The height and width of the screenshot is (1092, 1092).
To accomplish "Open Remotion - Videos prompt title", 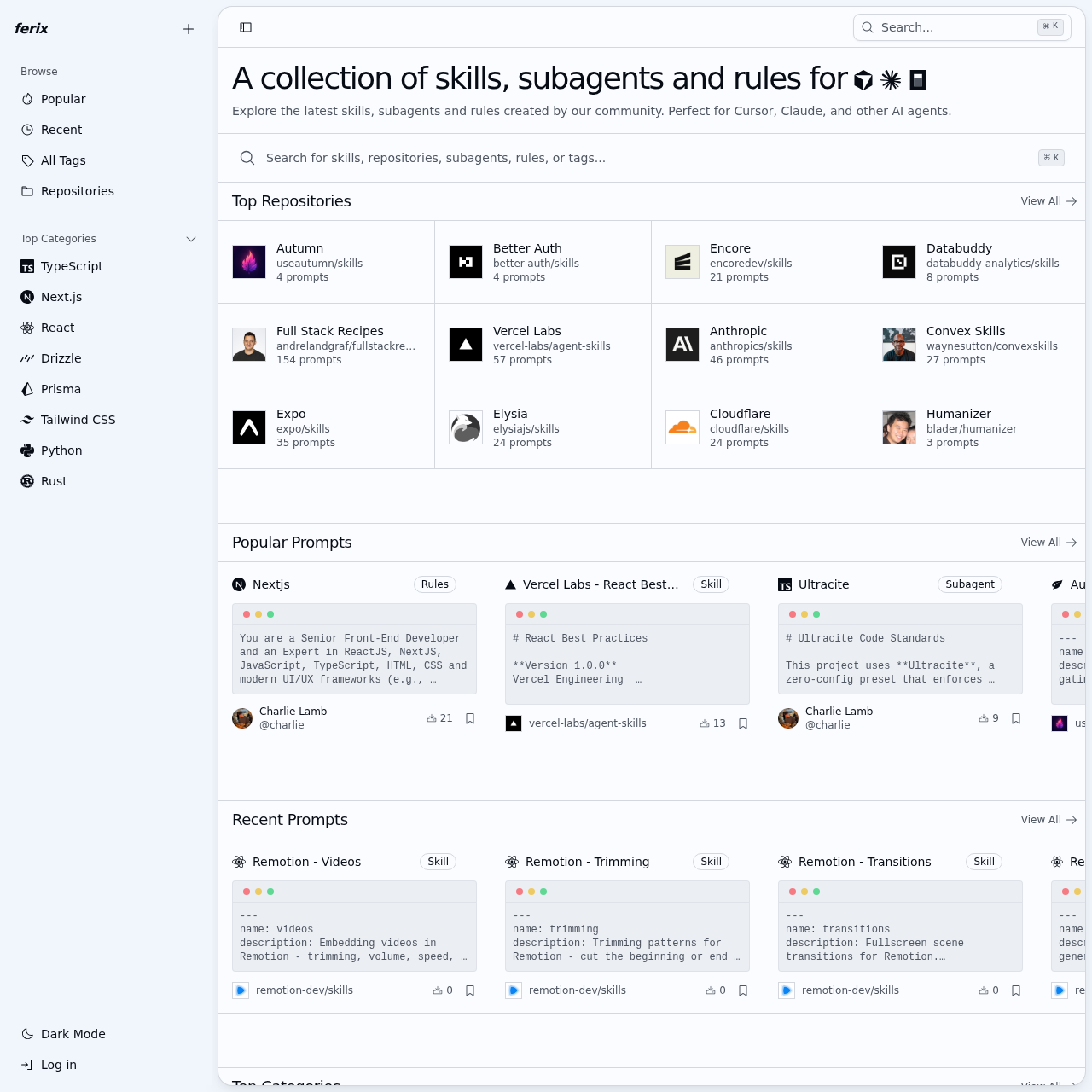I will (x=306, y=862).
